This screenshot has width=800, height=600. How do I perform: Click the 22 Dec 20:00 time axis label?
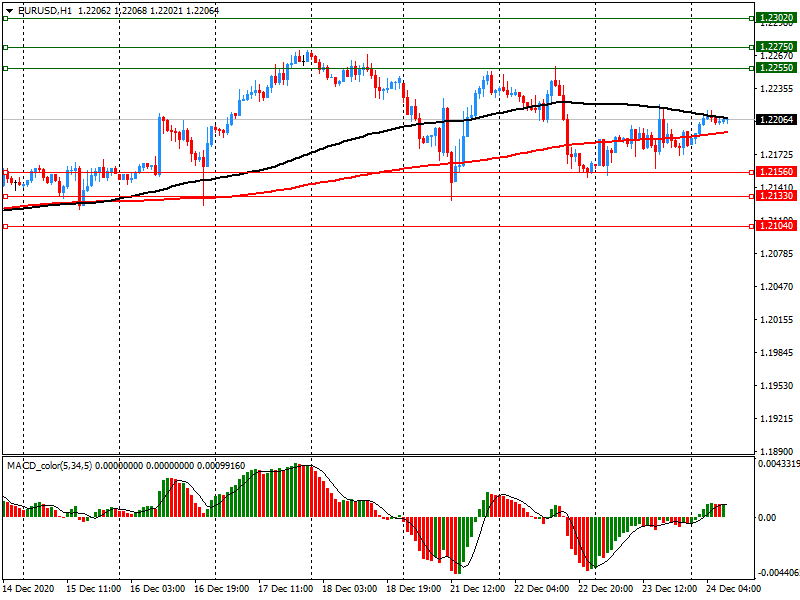605,589
